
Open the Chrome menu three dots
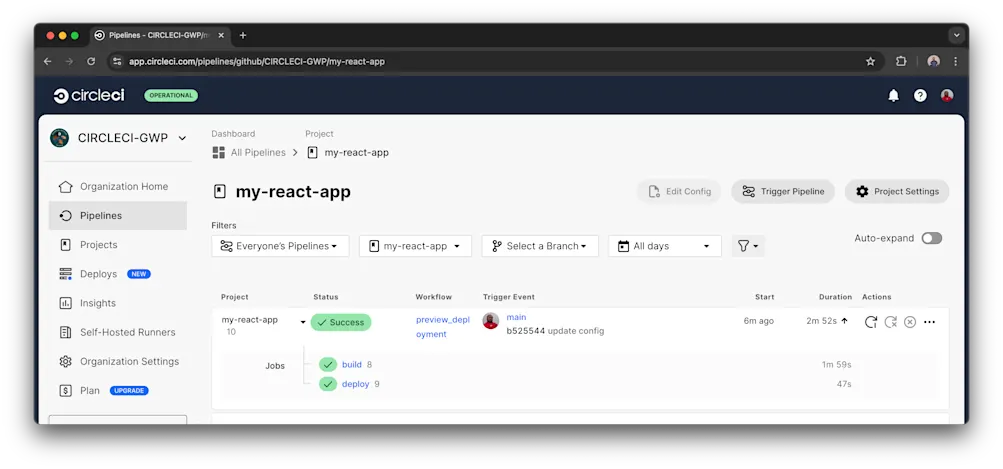(956, 61)
